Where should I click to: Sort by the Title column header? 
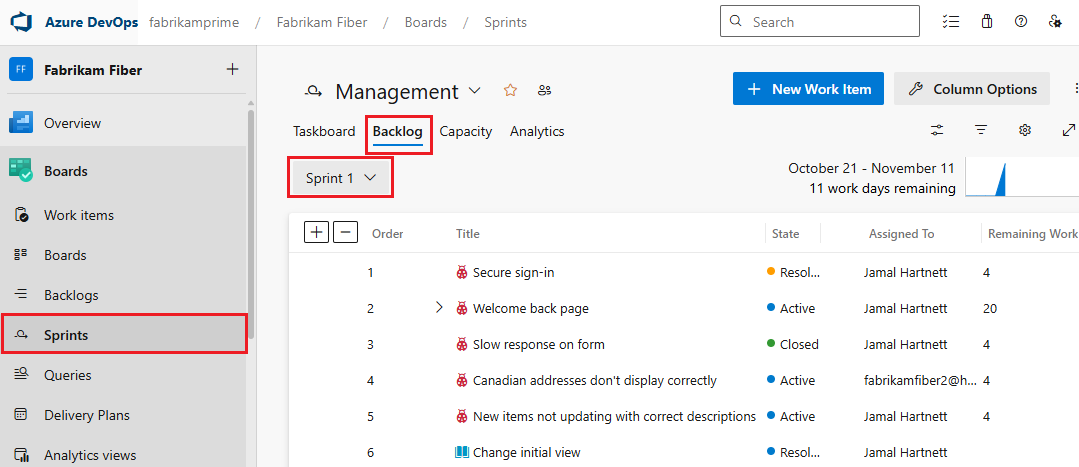tap(467, 234)
